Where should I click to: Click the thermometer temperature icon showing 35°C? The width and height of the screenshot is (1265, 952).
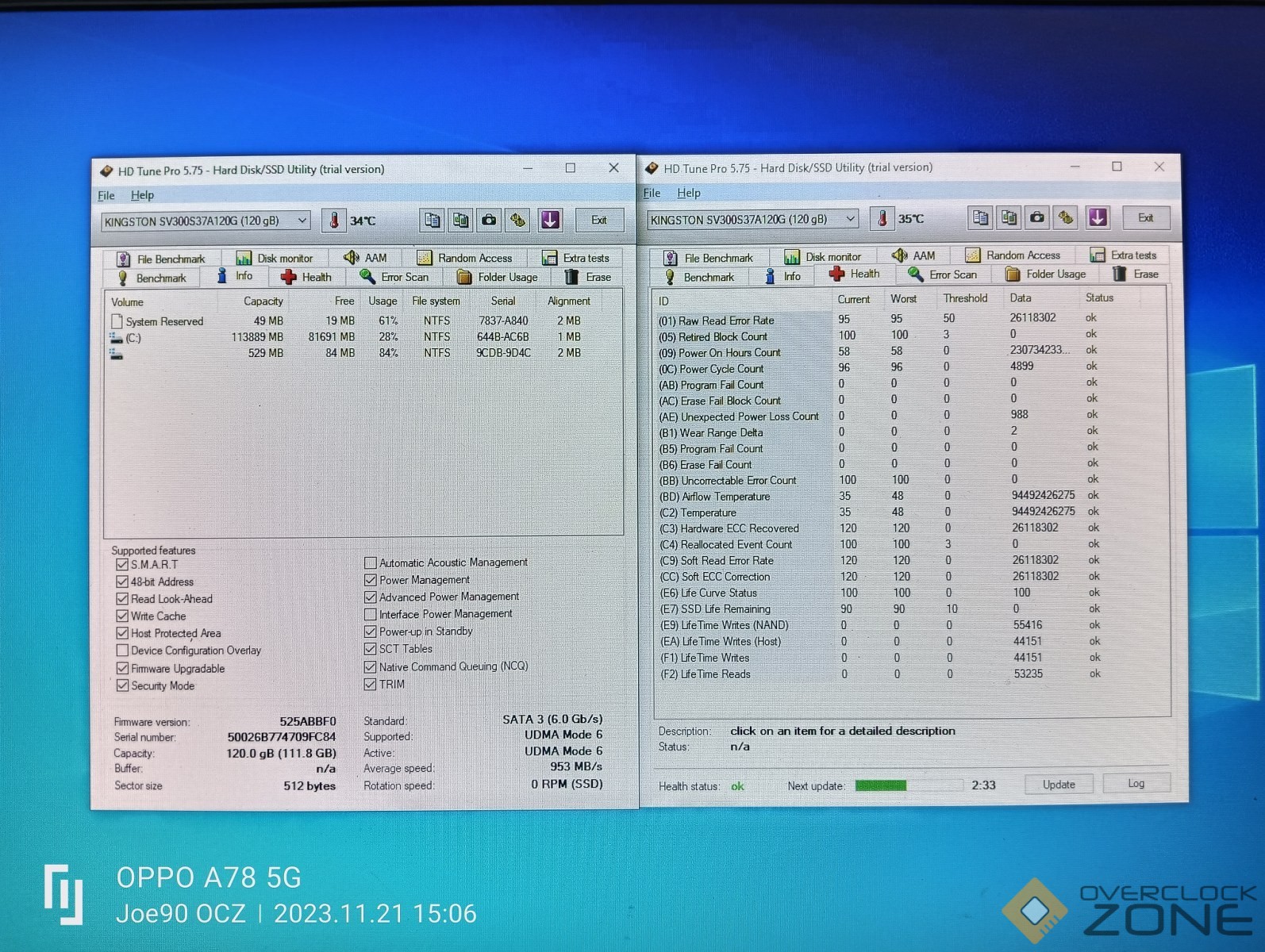point(882,218)
